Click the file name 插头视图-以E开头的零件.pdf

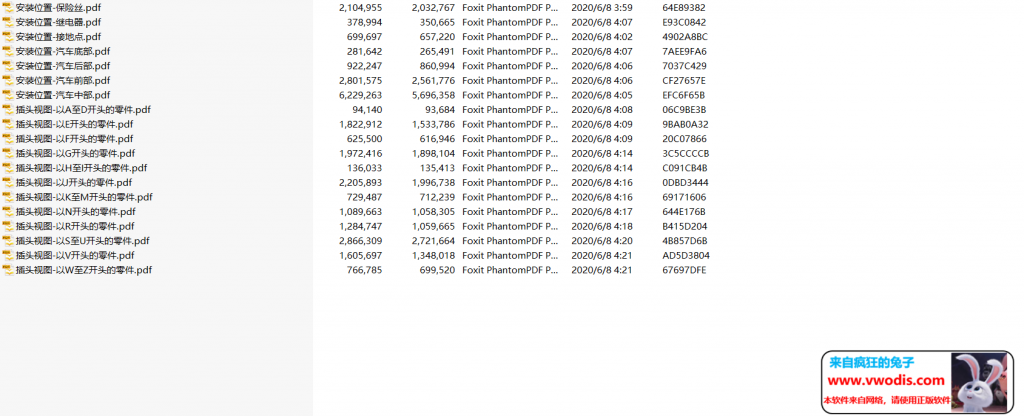74,125
